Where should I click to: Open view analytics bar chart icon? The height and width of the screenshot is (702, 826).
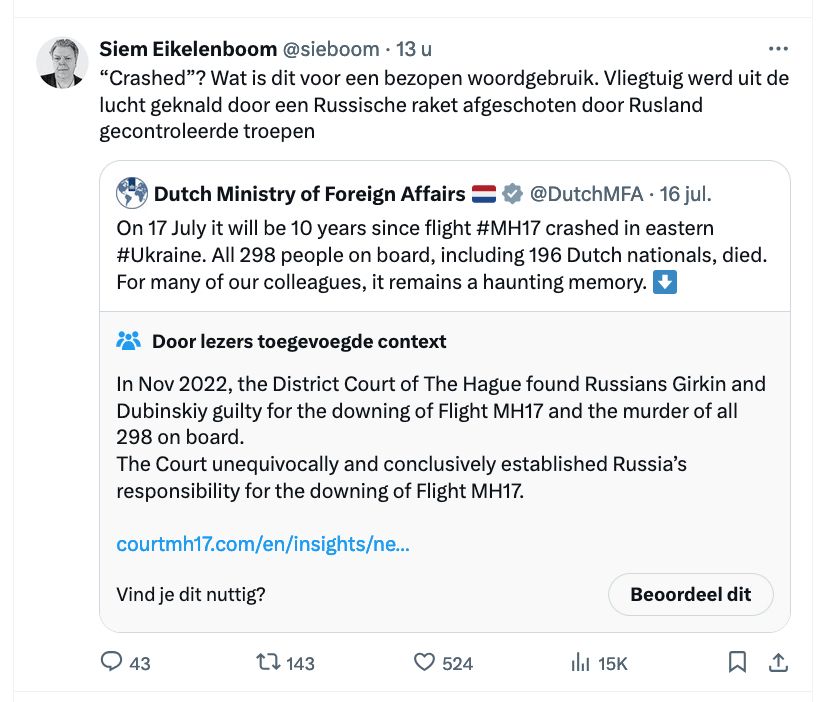(580, 662)
